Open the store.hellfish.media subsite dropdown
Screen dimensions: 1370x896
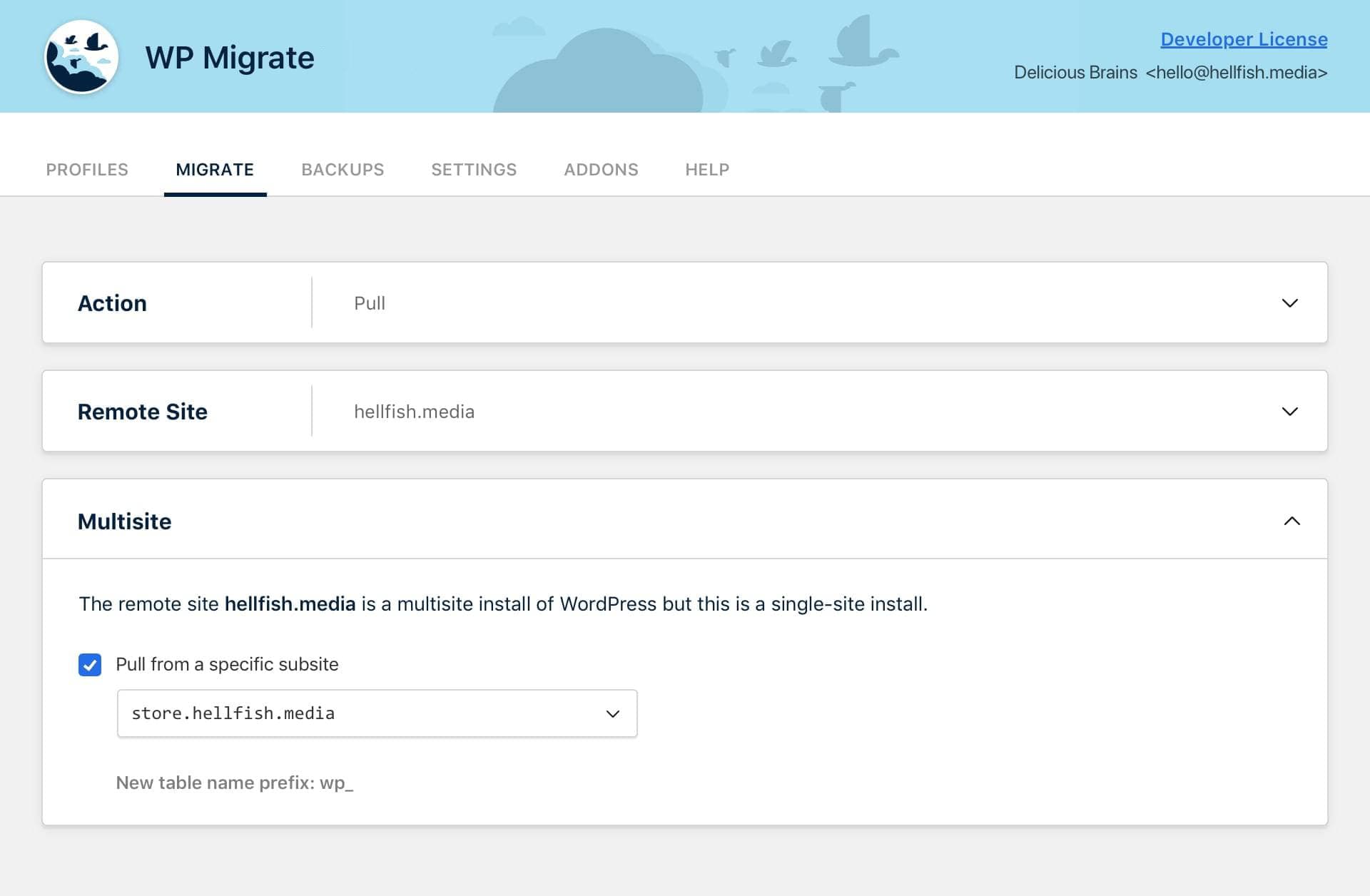pyautogui.click(x=376, y=713)
